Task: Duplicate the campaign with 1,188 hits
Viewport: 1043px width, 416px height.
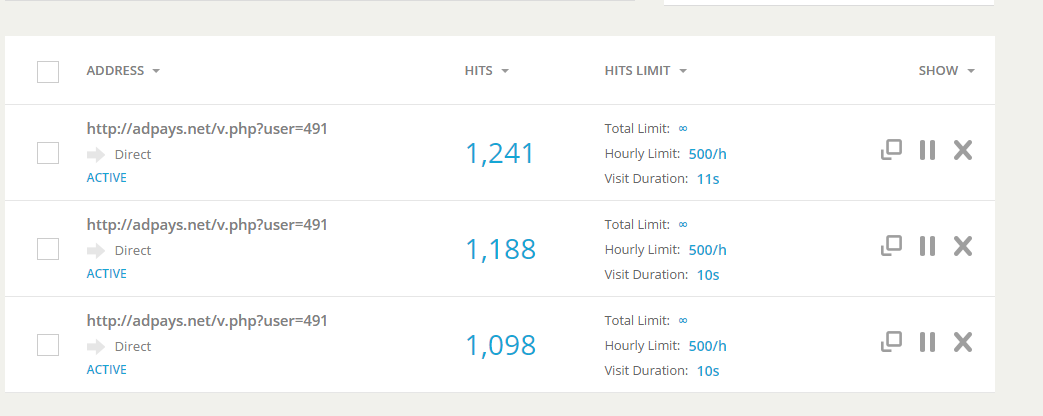Action: pos(891,246)
